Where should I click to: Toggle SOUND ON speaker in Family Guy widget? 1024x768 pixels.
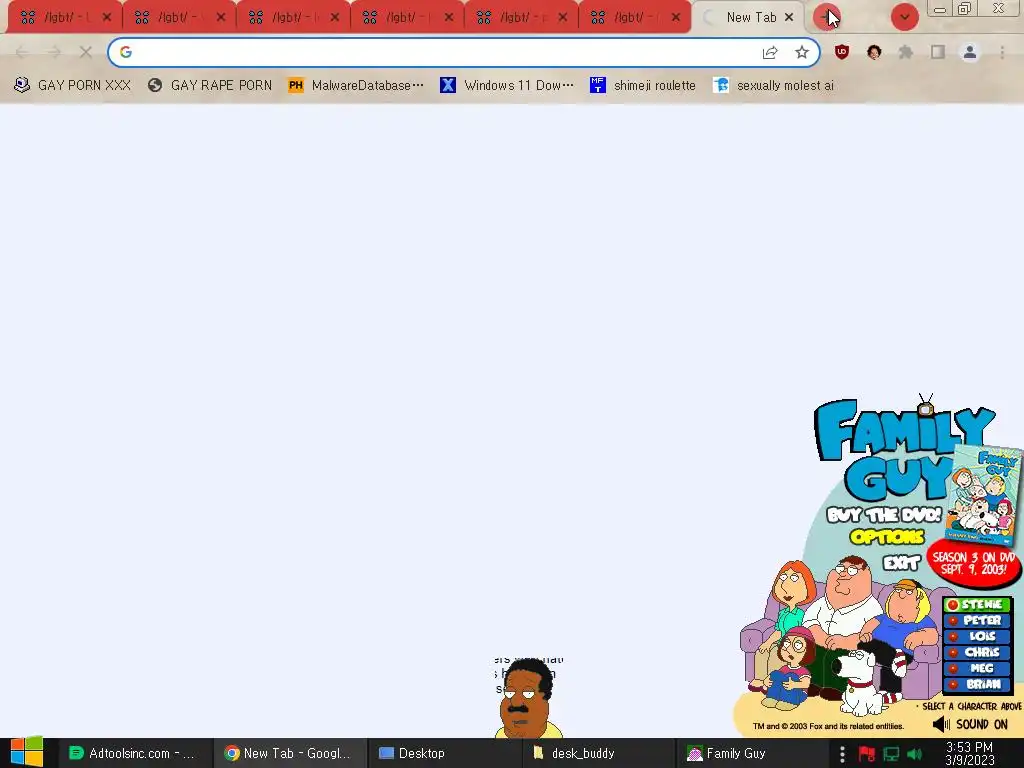pos(969,724)
